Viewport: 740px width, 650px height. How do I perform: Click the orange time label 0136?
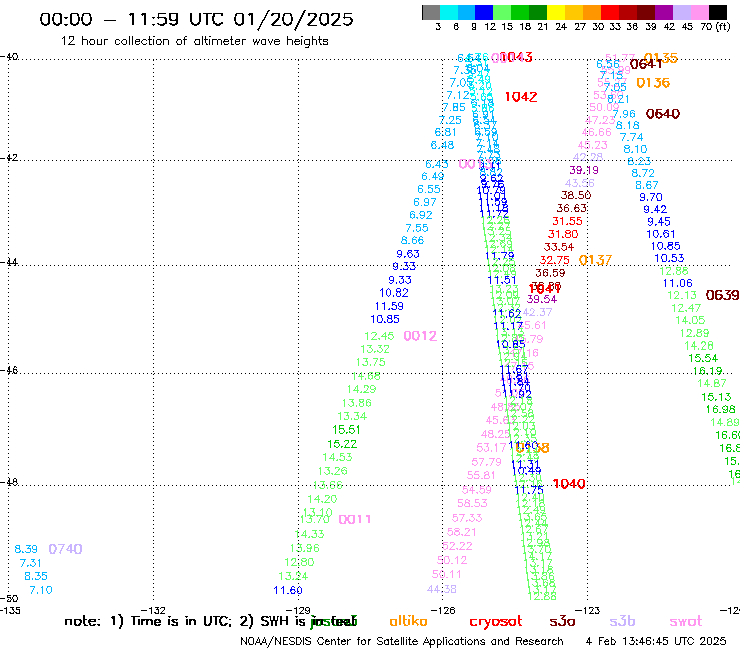[x=653, y=83]
